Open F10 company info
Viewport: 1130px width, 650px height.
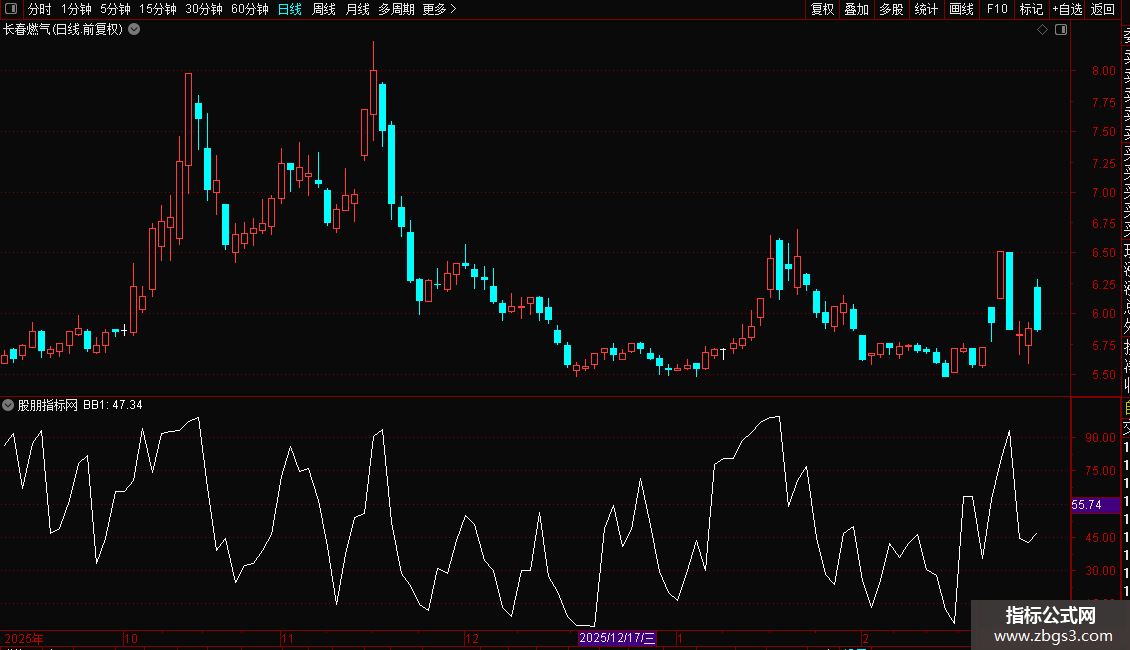[997, 9]
